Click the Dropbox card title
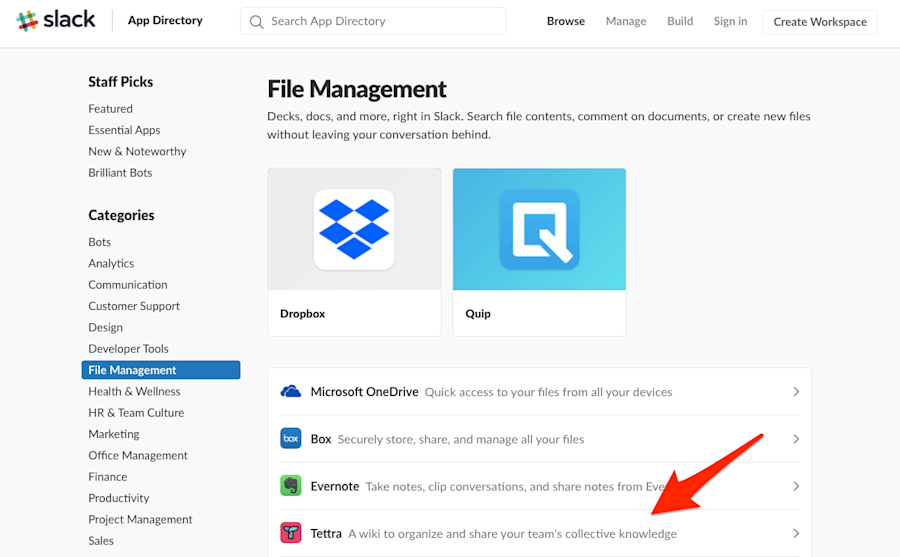 point(302,314)
